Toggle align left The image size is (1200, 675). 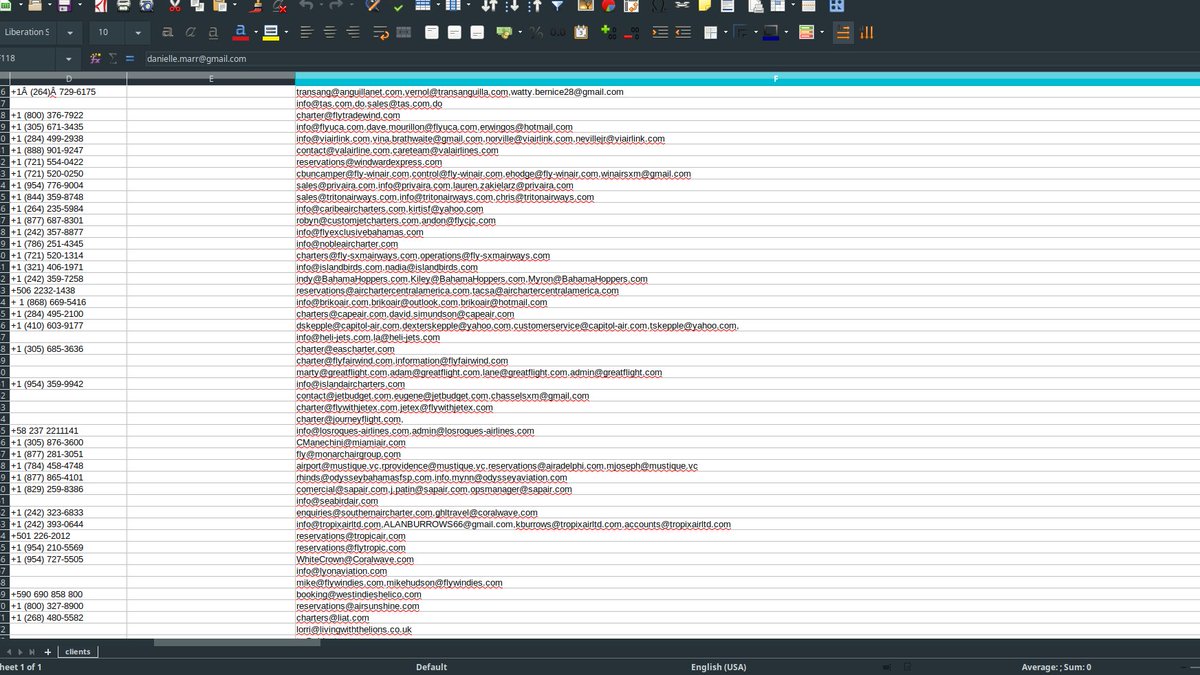(307, 32)
